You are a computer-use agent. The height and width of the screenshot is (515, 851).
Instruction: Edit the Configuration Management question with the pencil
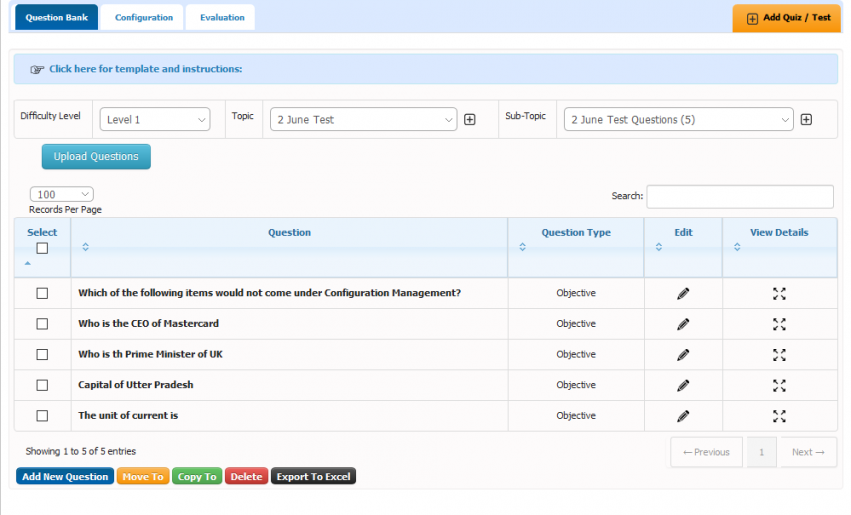click(x=683, y=294)
